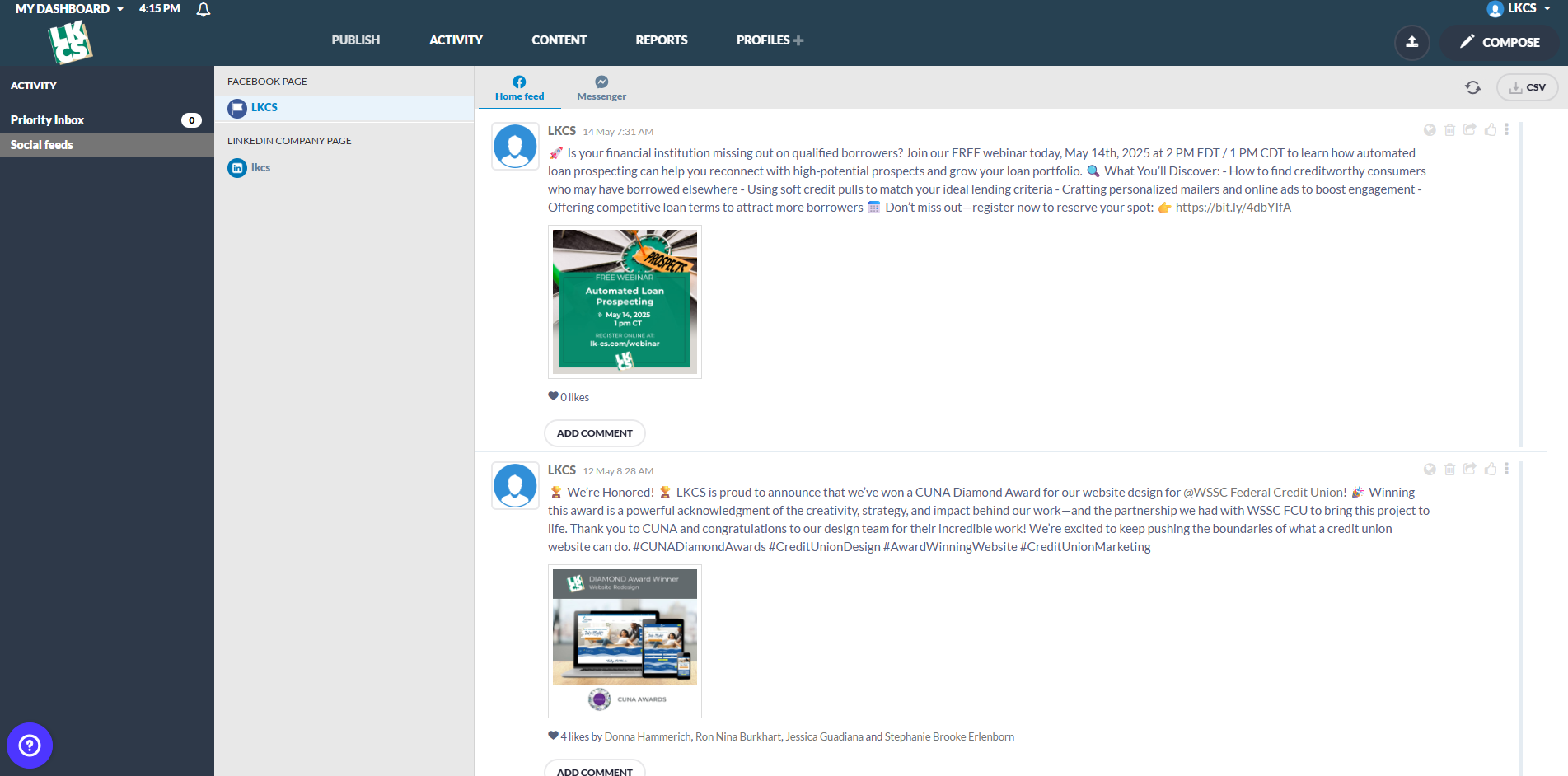The width and height of the screenshot is (1568, 776).
Task: Open more options on 14 May post
Action: point(1506,130)
